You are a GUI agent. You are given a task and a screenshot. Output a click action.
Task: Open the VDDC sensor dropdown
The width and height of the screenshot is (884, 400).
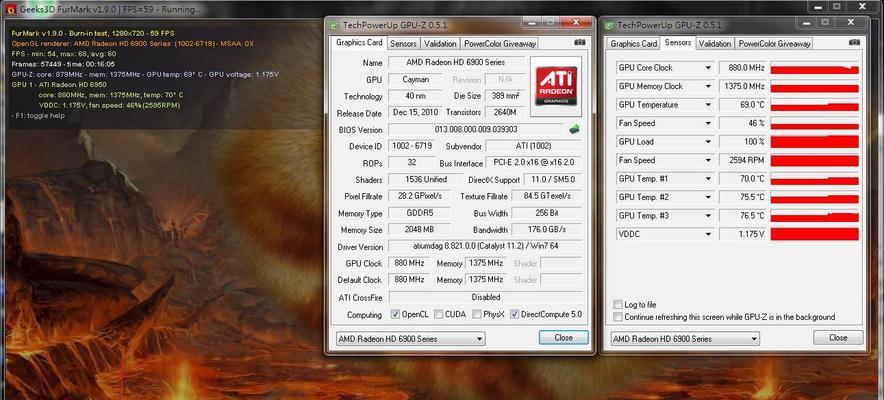click(x=709, y=234)
